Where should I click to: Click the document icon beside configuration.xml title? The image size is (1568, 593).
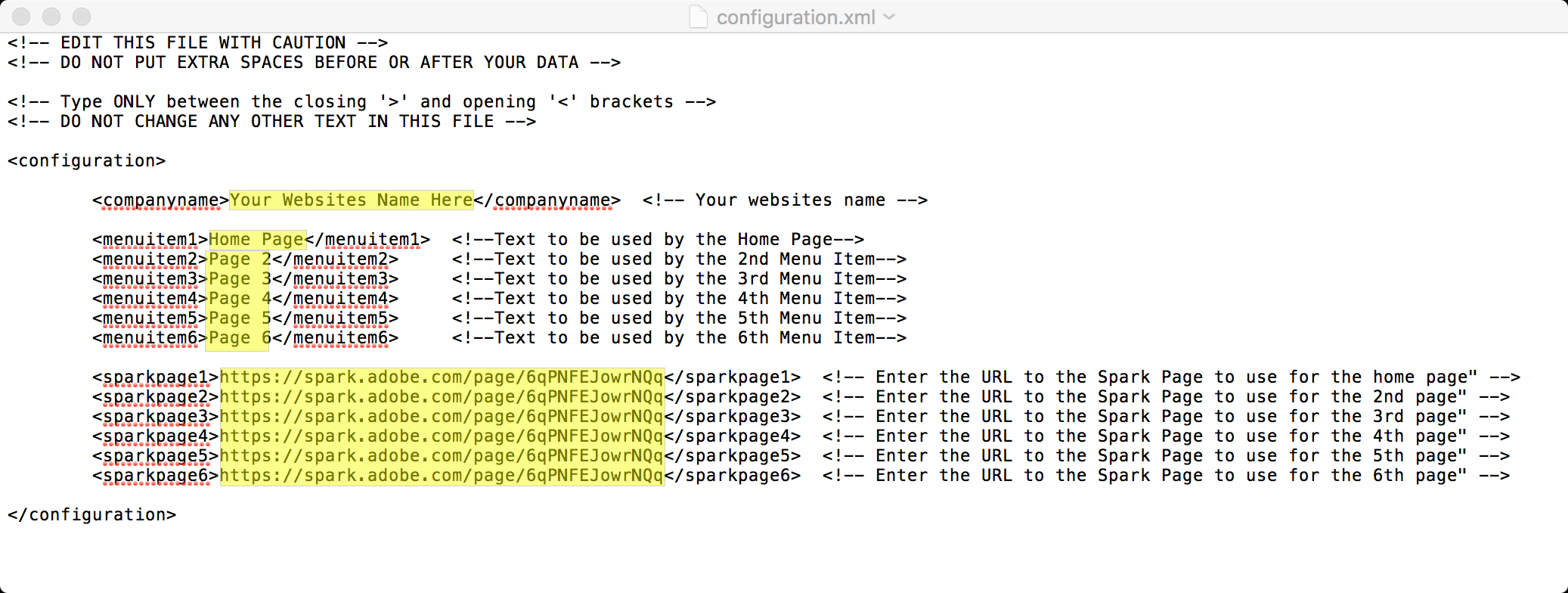click(699, 17)
